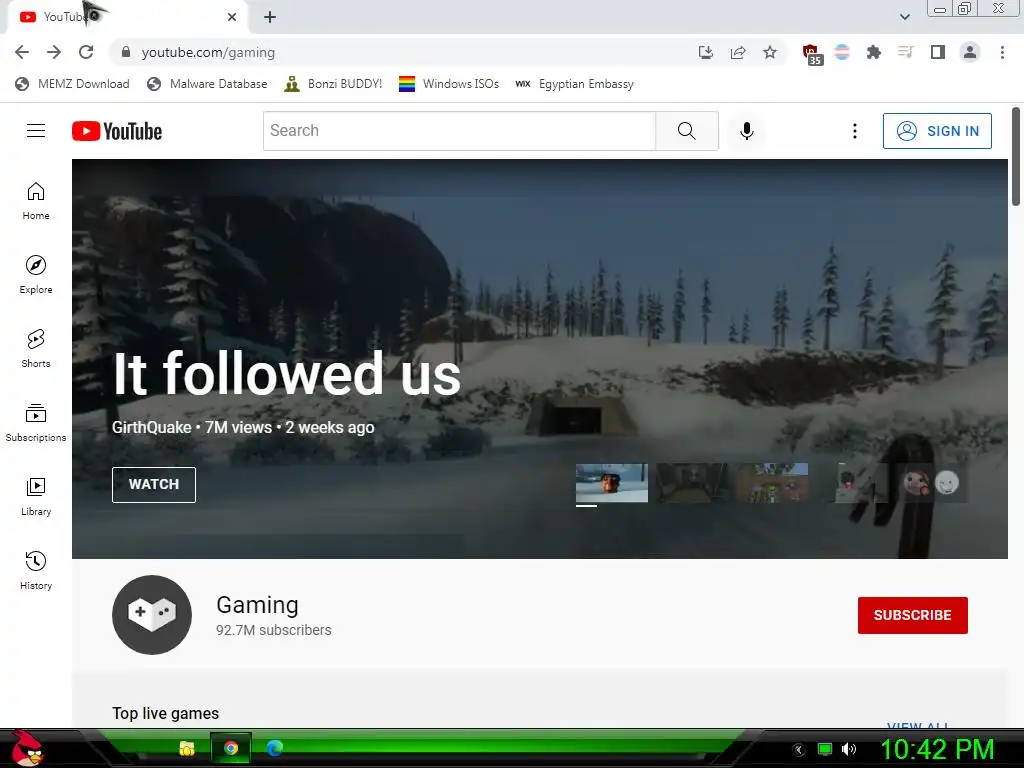1024x768 pixels.
Task: Click the install app icon in address bar
Action: pyautogui.click(x=705, y=52)
